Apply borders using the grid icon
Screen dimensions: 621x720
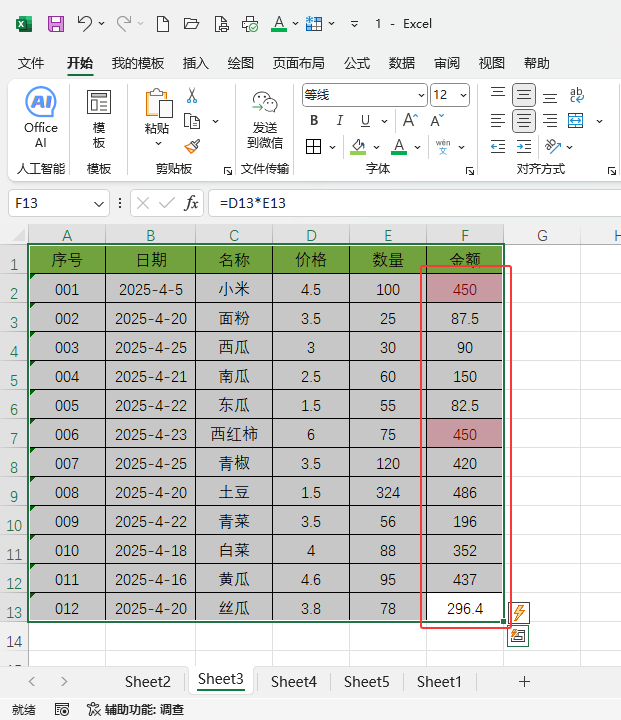(313, 147)
